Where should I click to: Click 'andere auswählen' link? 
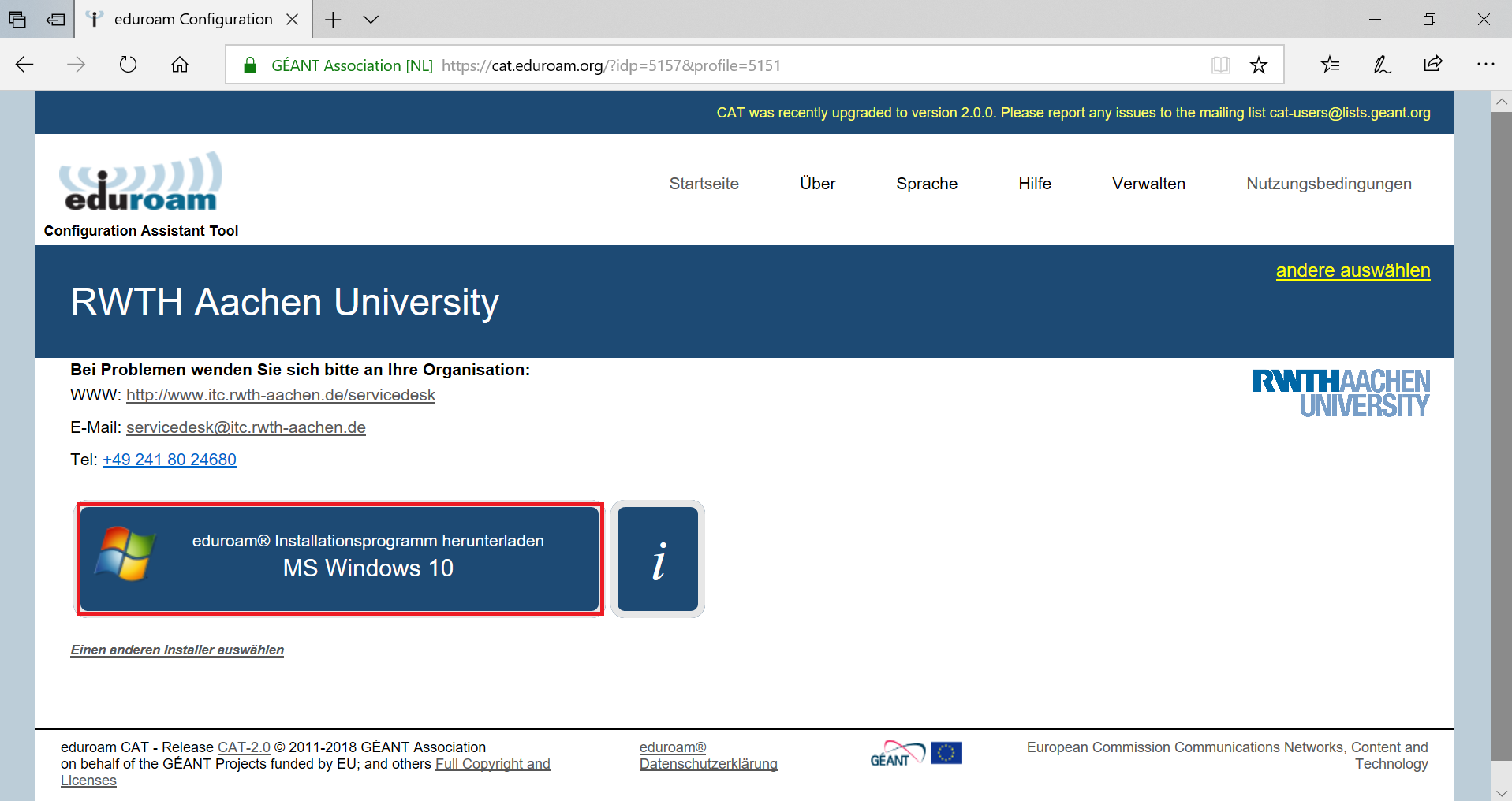click(1353, 270)
